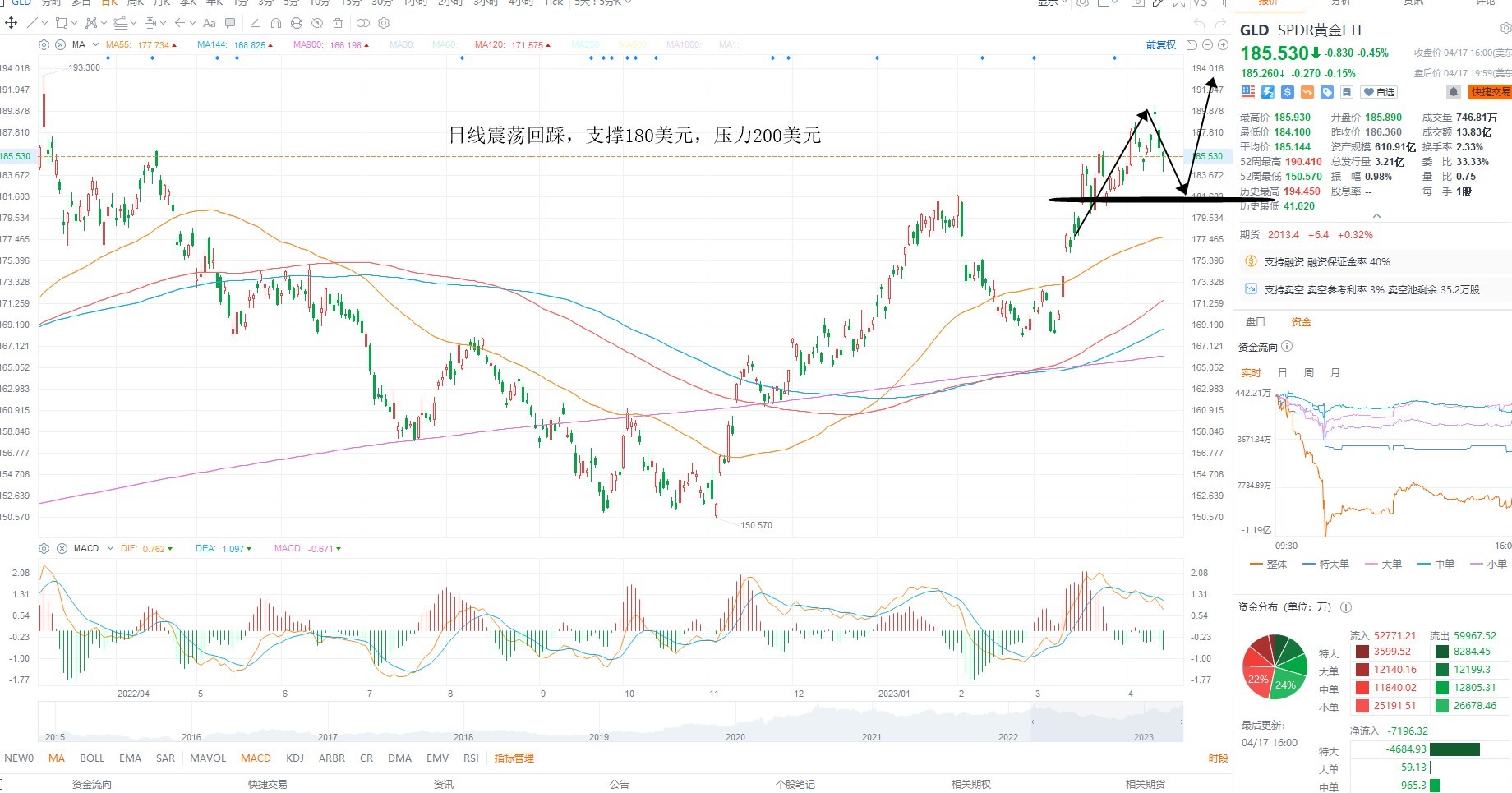Hide all drawings with eye-slash icon
The image size is (1512, 793).
317,23
